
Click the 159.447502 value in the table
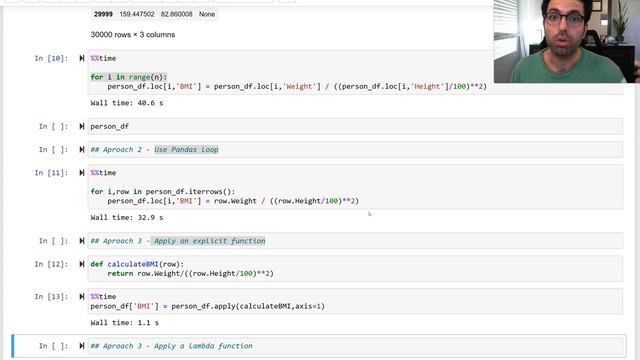(x=137, y=14)
